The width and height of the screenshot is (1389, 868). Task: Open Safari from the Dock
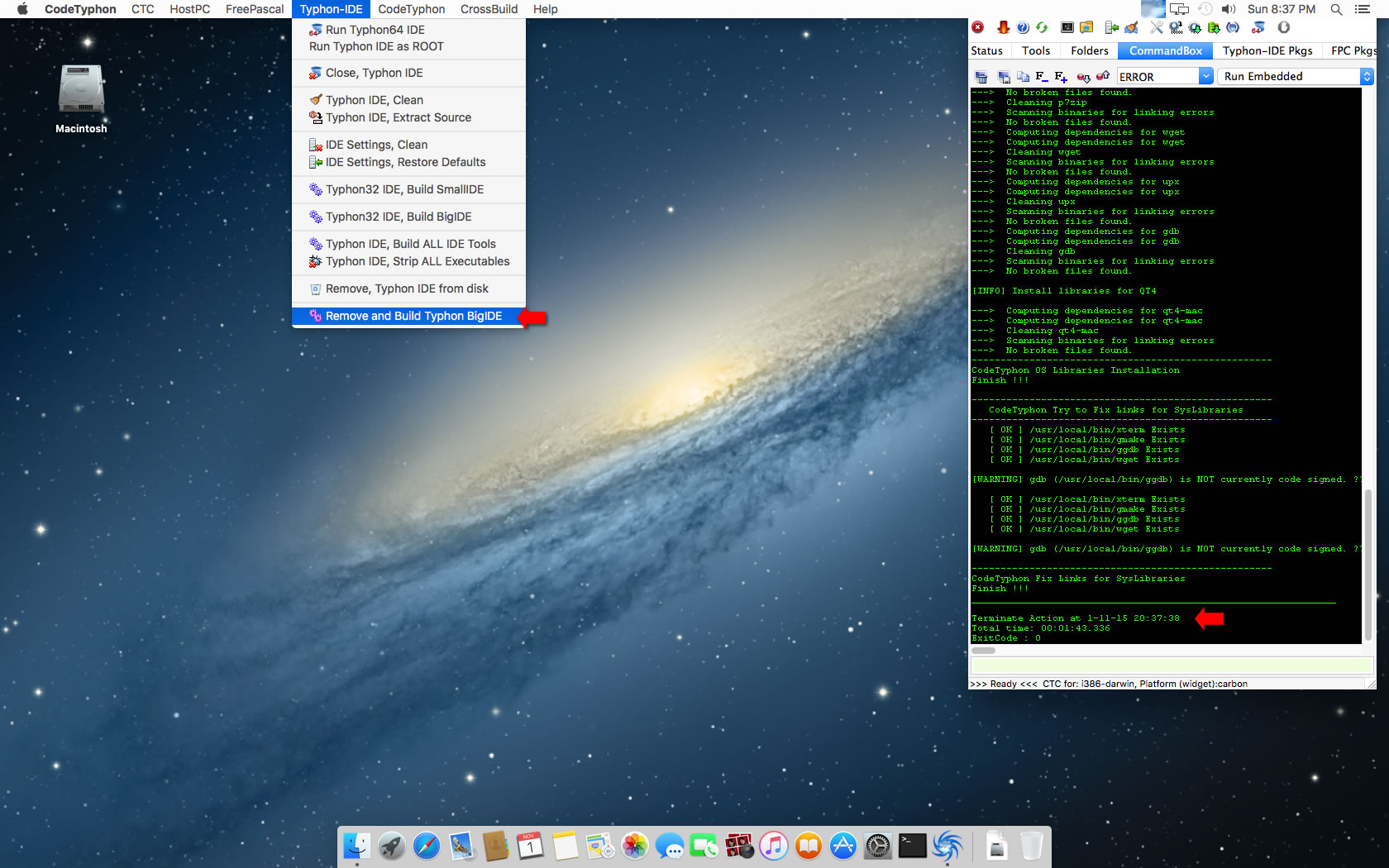tap(427, 846)
